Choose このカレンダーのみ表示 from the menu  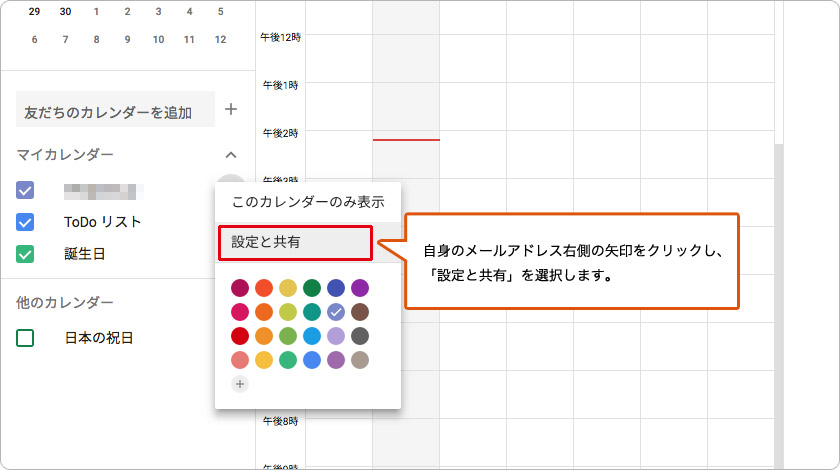click(x=308, y=202)
